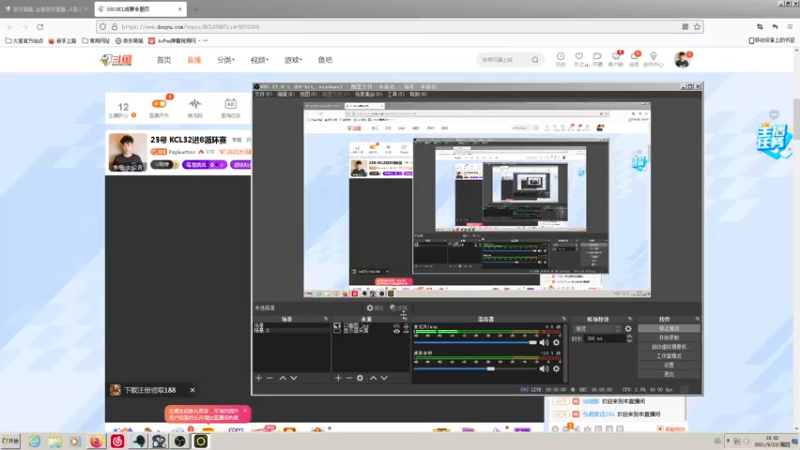Toggle visibility eye of first source
The height and width of the screenshot is (450, 800).
point(396,326)
